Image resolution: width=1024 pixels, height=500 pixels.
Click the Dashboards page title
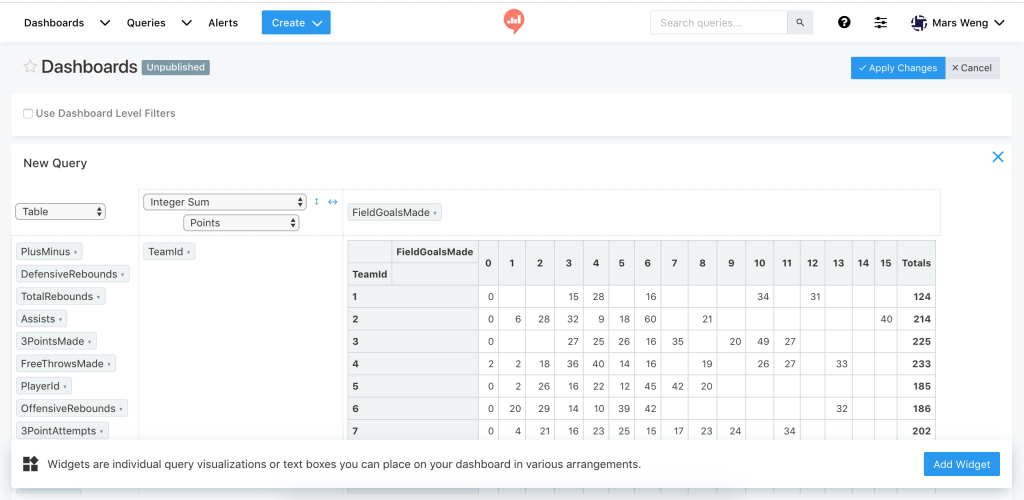[x=89, y=67]
